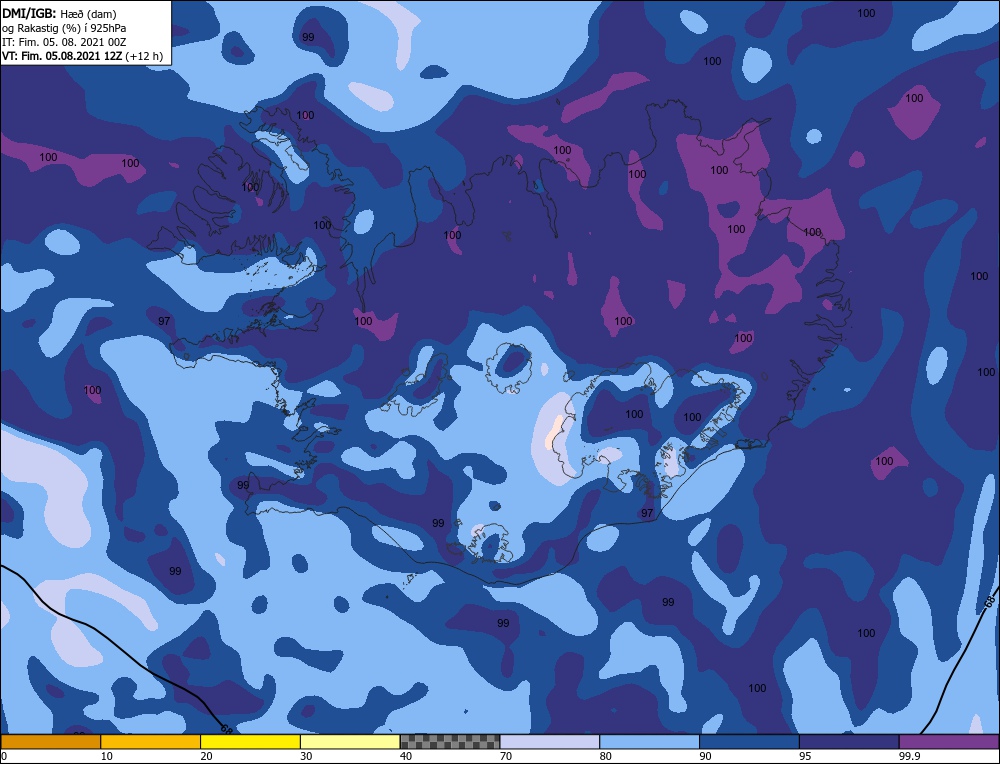Select the dark navy 95–99.9 legend swatch
The image size is (1000, 764).
coord(849,742)
